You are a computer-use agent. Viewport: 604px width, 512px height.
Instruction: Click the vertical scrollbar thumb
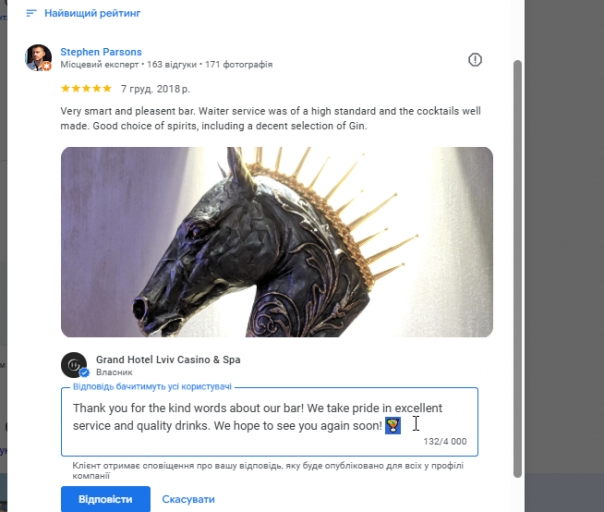tap(517, 269)
